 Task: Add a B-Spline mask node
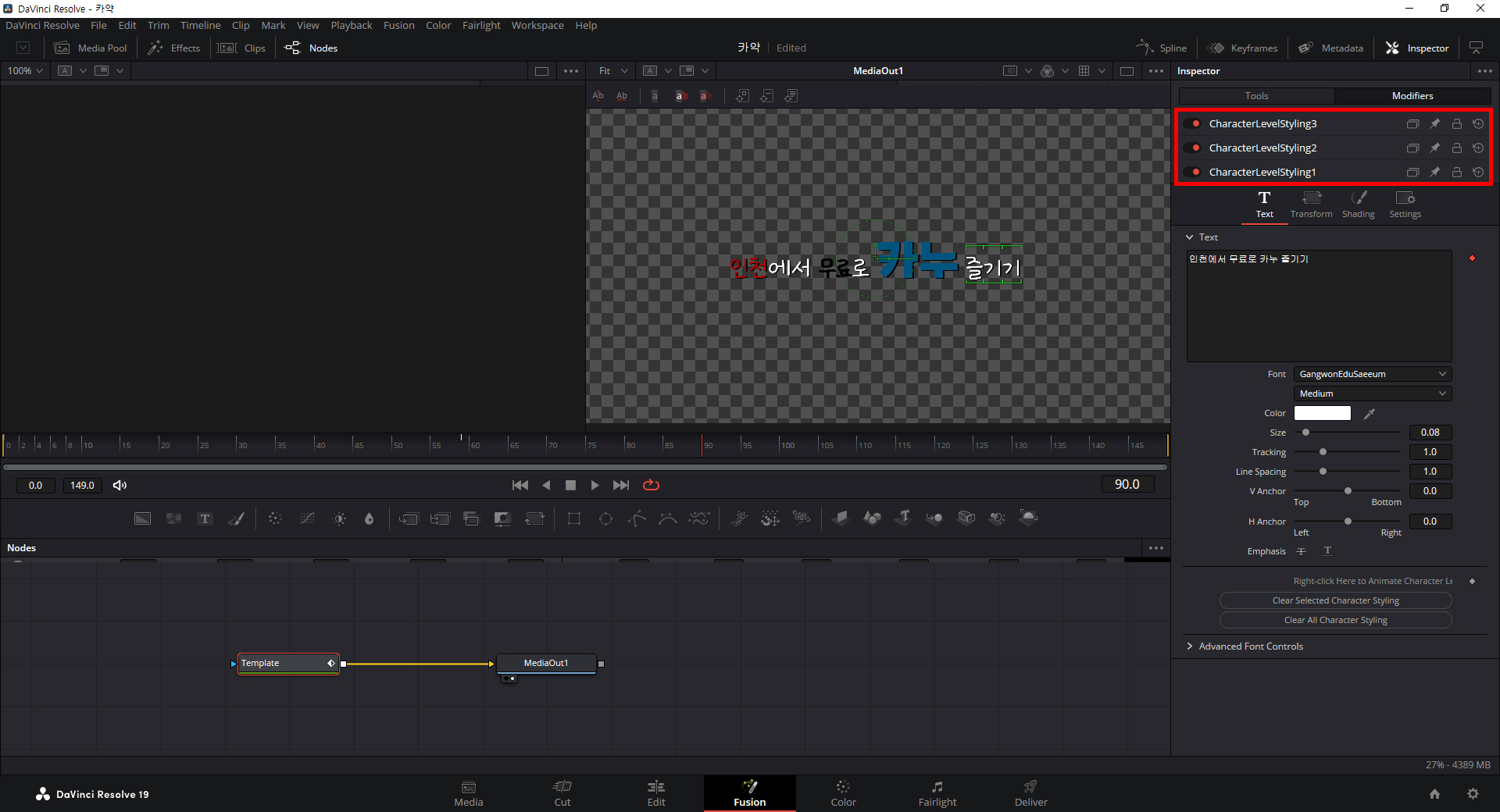(668, 518)
